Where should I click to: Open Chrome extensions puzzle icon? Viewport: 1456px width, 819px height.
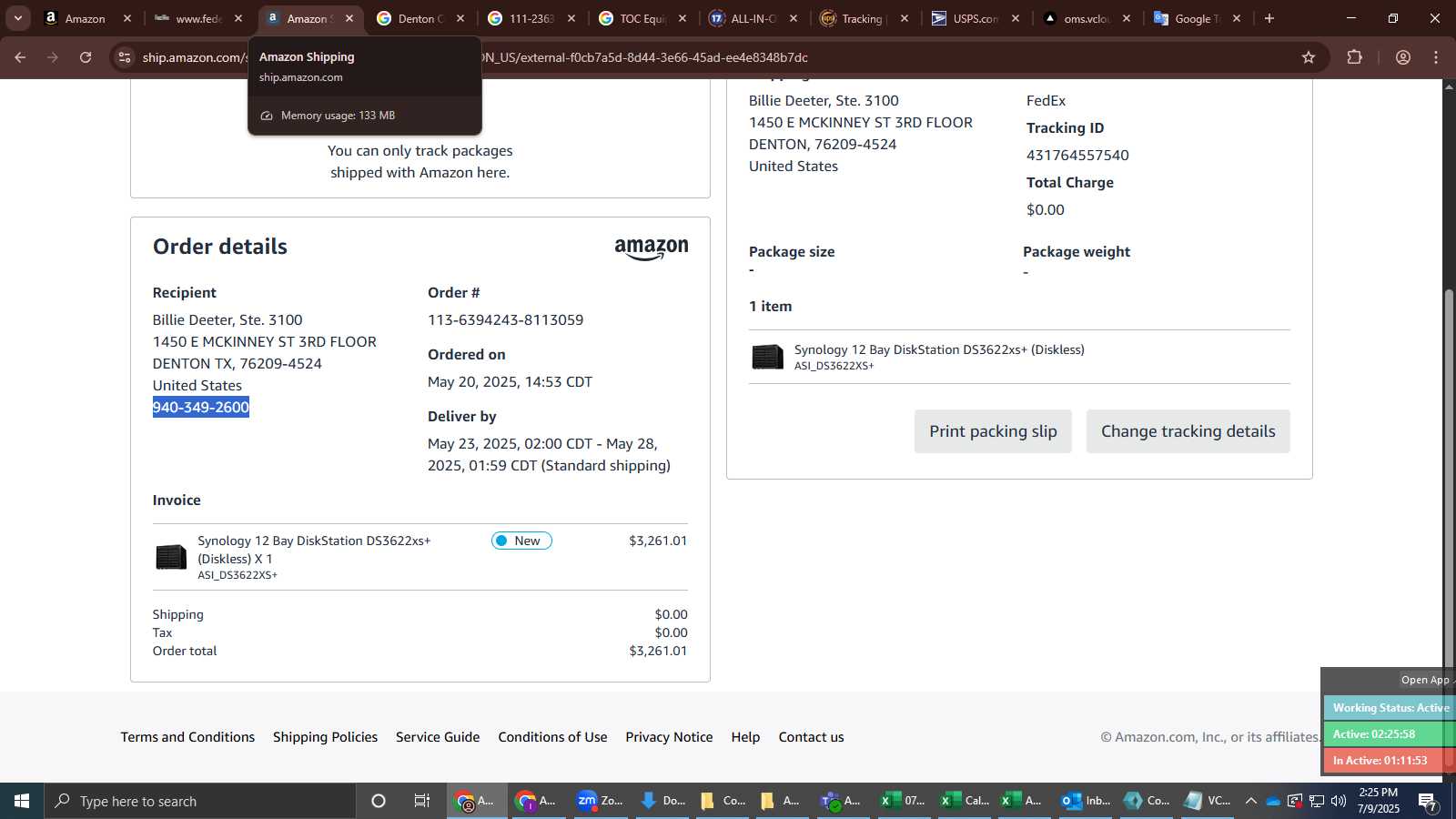pyautogui.click(x=1354, y=57)
